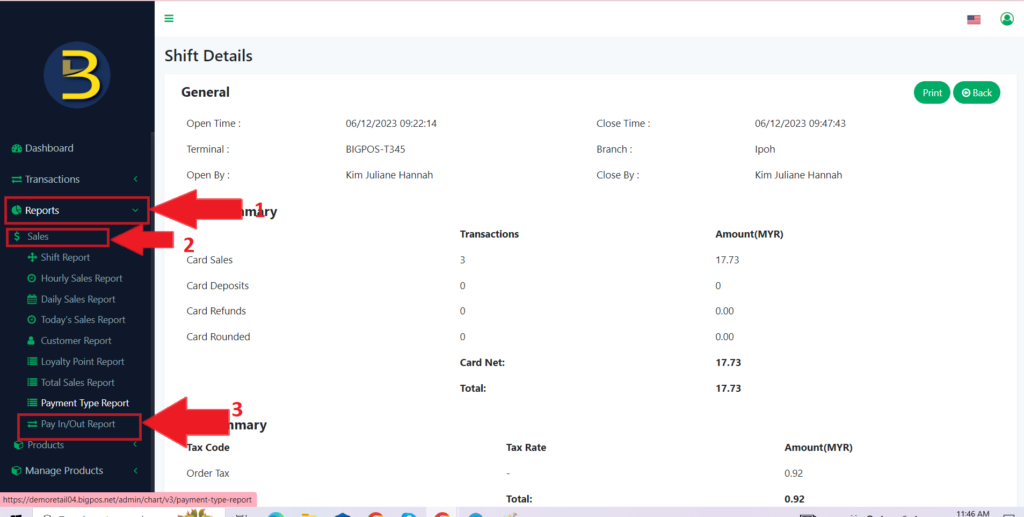The width and height of the screenshot is (1024, 517).
Task: Click the BigPOS logo
Action: (x=77, y=75)
